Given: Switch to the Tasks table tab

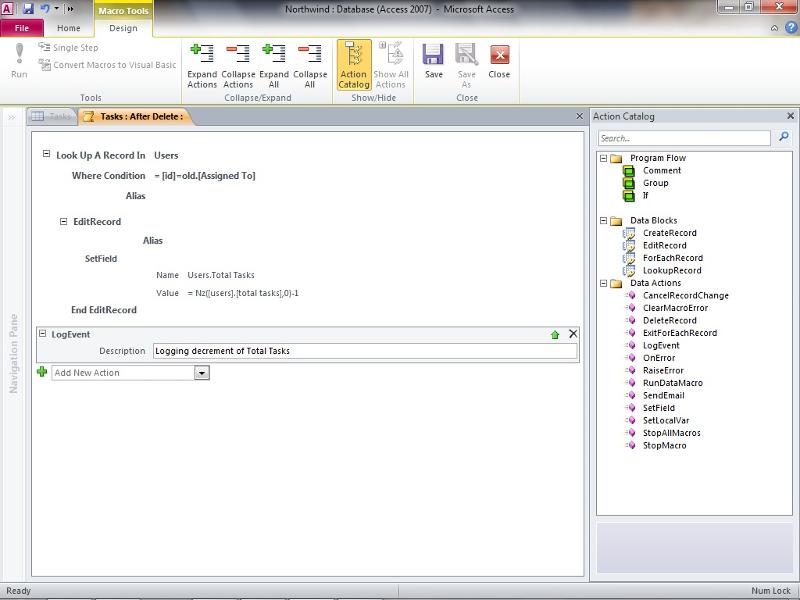Looking at the screenshot, I should (51, 116).
